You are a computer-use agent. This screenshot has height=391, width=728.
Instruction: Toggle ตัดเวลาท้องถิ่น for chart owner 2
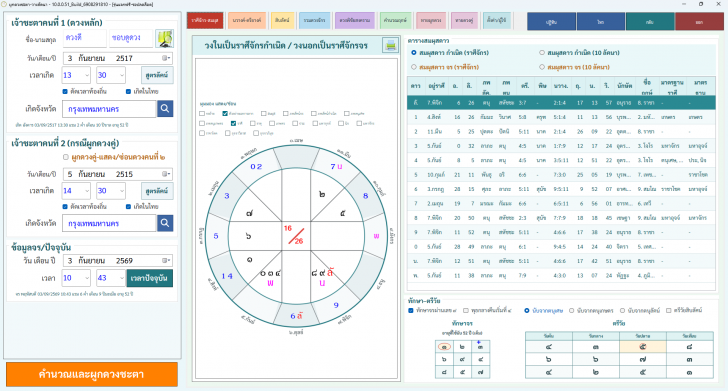click(65, 206)
